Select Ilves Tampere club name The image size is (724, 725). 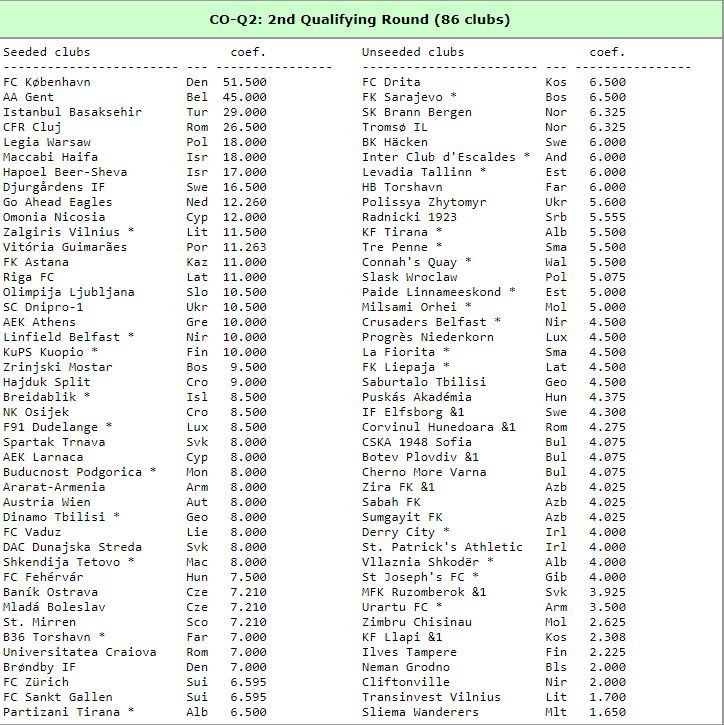tap(409, 652)
